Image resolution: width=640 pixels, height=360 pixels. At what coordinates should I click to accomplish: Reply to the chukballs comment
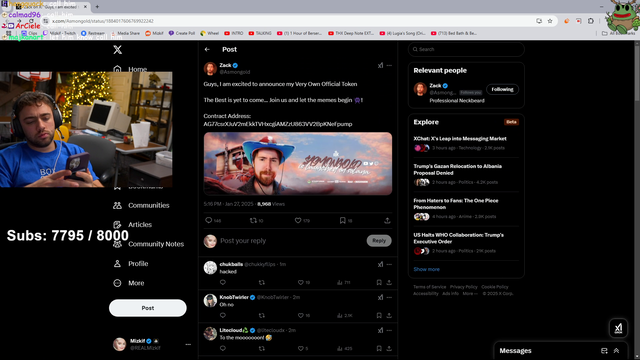tap(223, 282)
